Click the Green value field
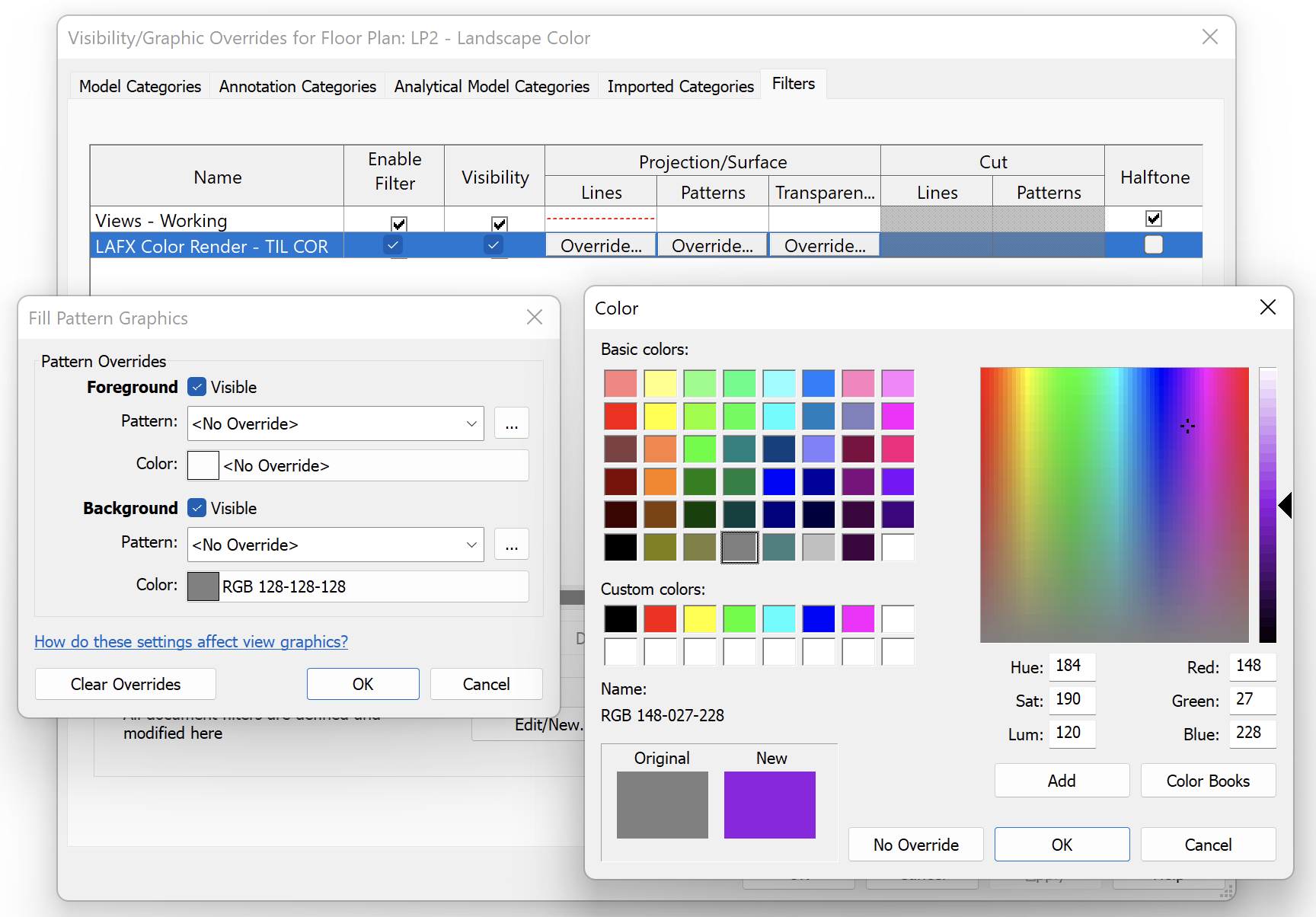 pyautogui.click(x=1253, y=700)
